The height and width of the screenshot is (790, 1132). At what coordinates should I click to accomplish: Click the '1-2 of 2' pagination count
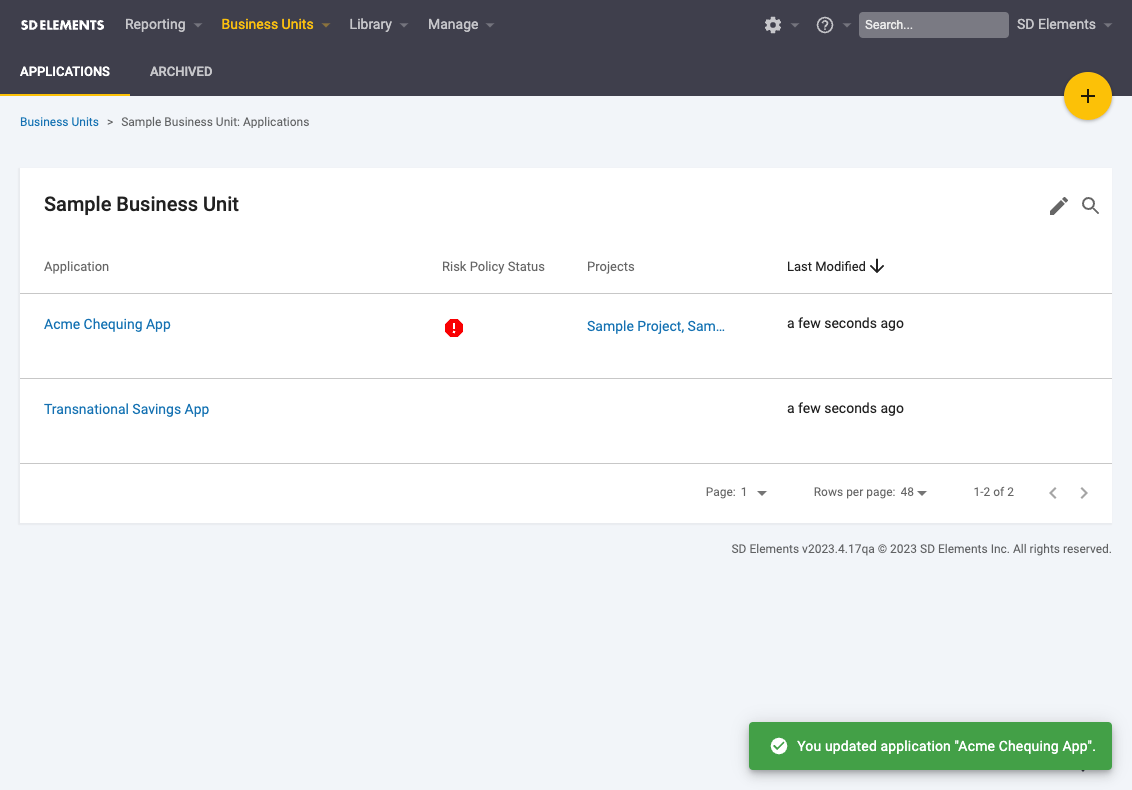993,492
